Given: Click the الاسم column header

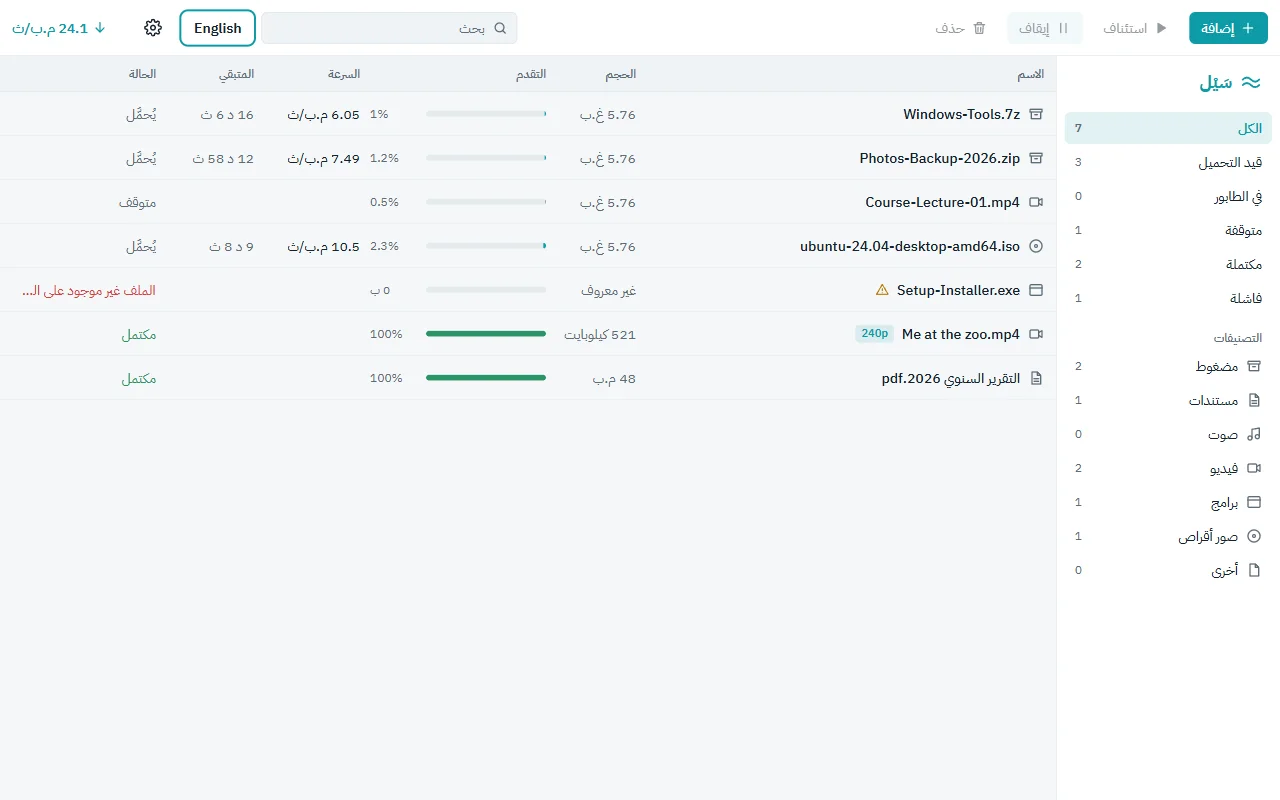Looking at the screenshot, I should (x=1031, y=74).
